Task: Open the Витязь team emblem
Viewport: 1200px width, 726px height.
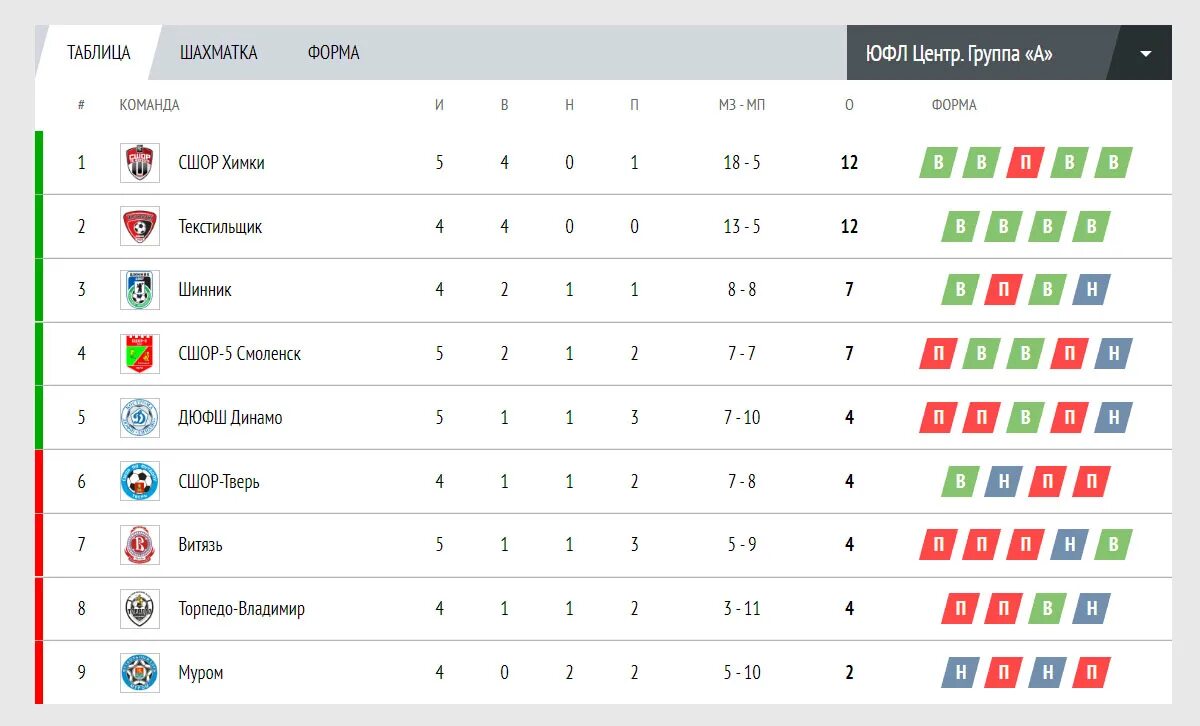Action: click(x=140, y=545)
